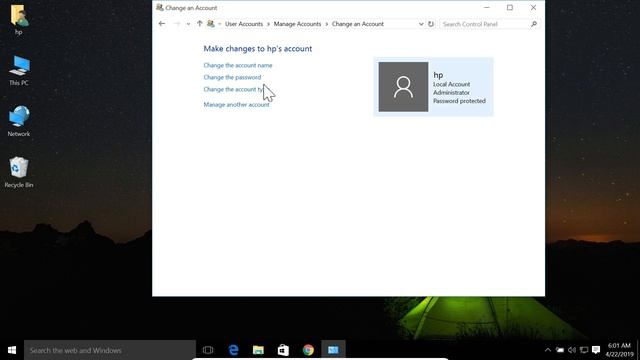Click the search magnifier icon
This screenshot has width=640, height=360.
[534, 24]
